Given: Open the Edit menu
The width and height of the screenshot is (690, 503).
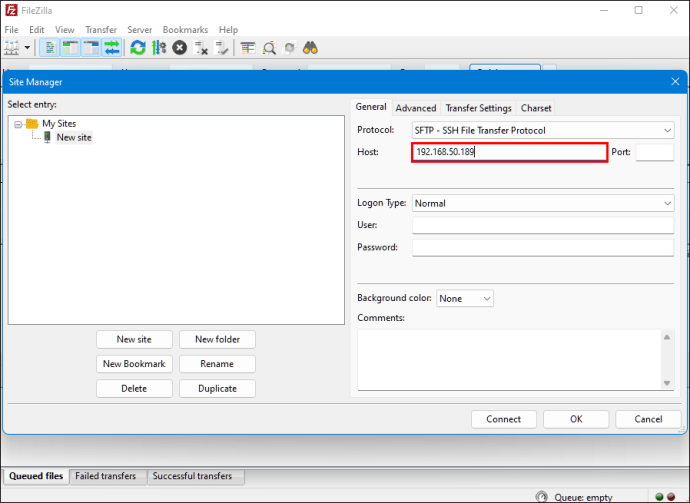Looking at the screenshot, I should click(x=37, y=29).
